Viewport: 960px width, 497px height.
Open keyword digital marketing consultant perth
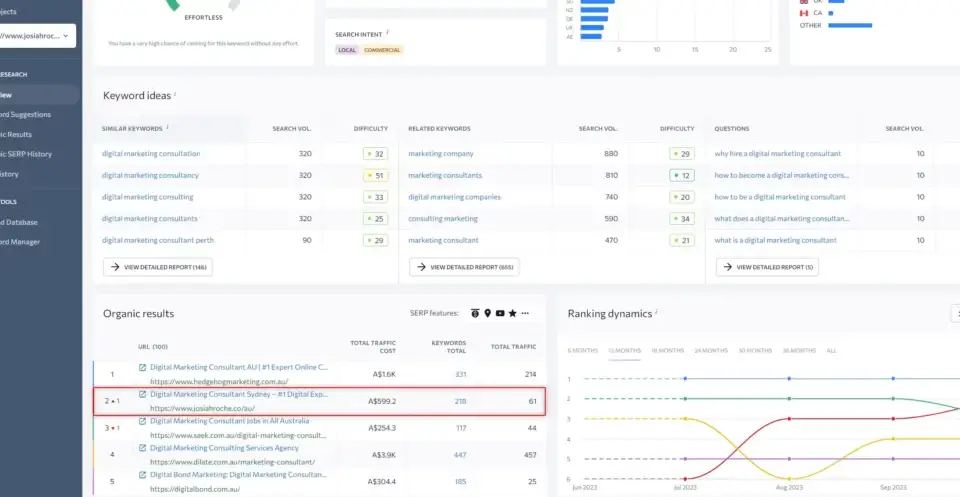[x=158, y=241]
